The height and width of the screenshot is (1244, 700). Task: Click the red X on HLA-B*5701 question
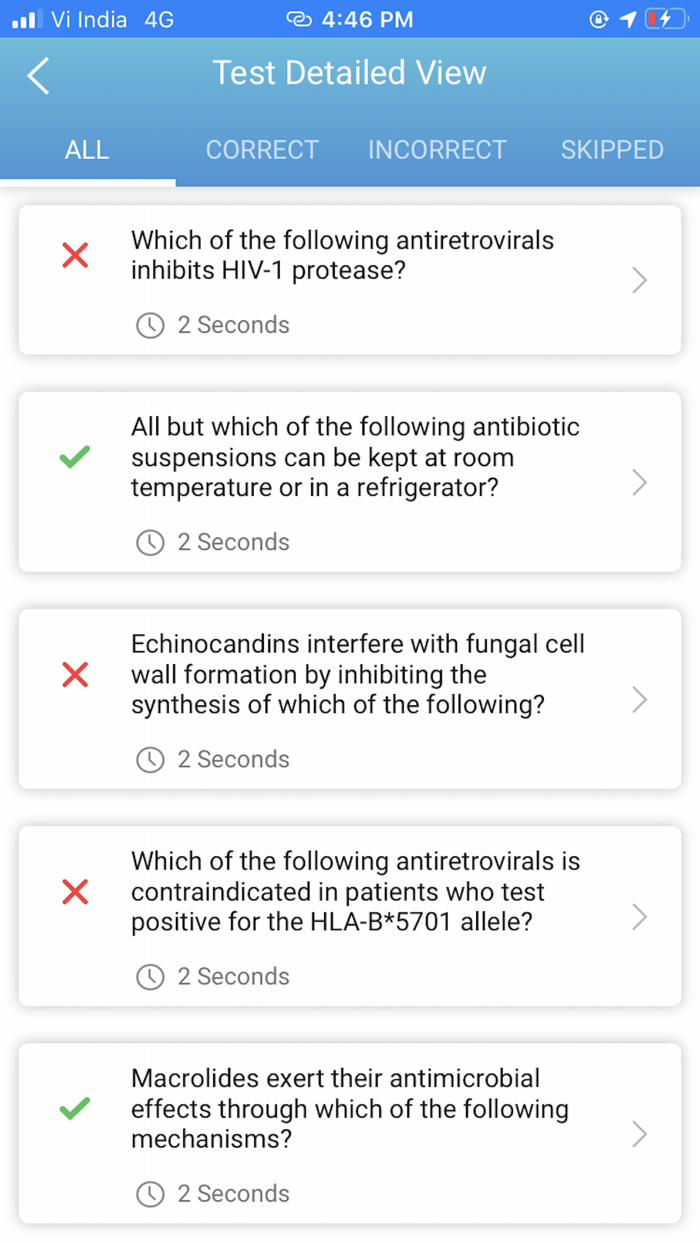coord(75,892)
